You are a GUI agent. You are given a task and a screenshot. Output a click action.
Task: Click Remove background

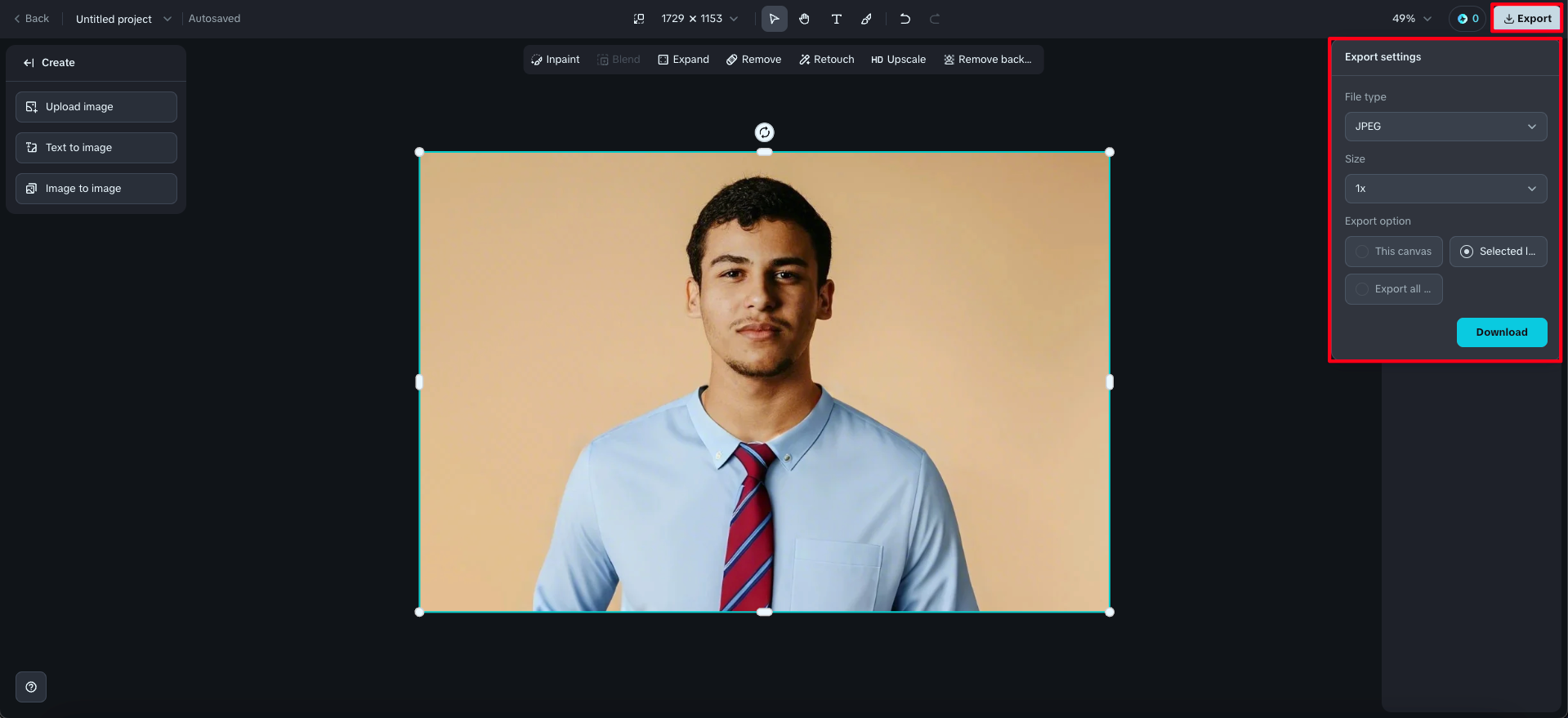point(987,60)
